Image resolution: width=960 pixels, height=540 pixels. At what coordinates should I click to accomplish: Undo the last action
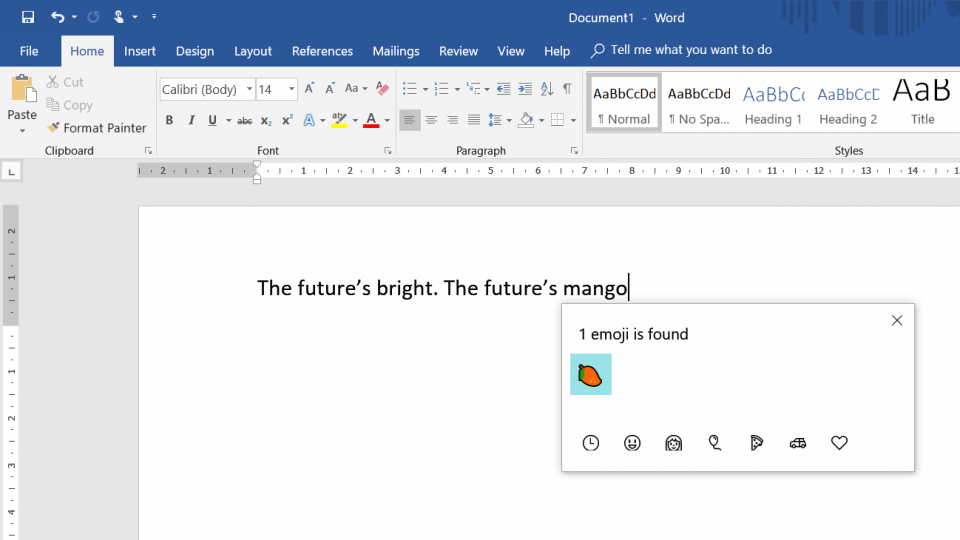pos(58,17)
